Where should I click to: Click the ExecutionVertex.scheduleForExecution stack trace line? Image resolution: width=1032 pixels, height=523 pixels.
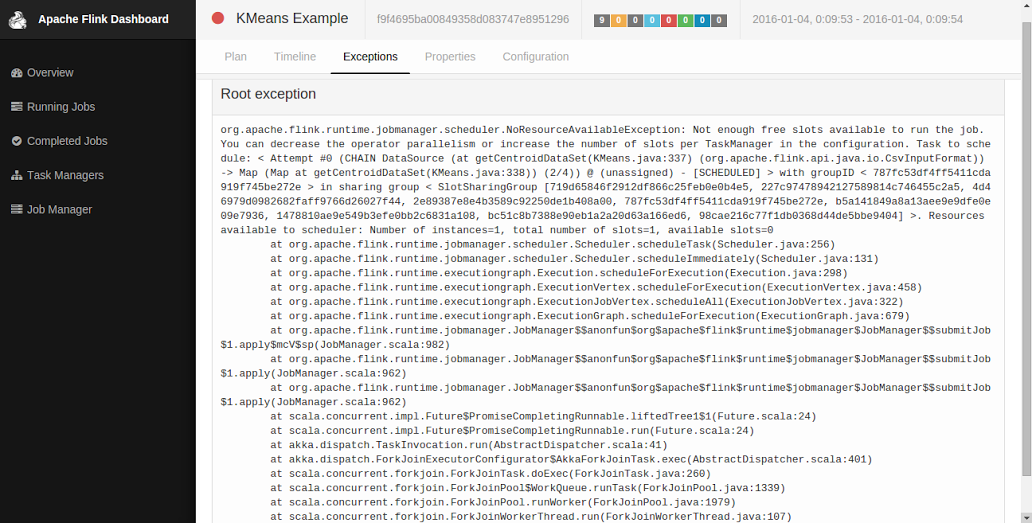(596, 288)
